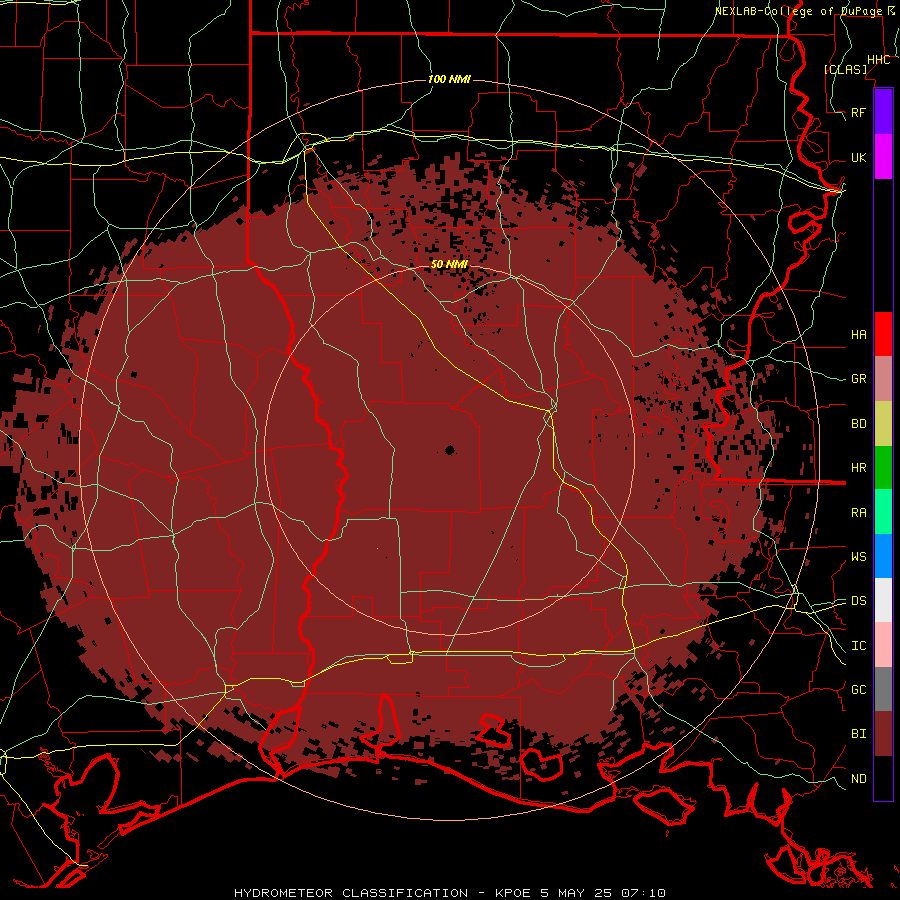Image resolution: width=900 pixels, height=900 pixels.
Task: Pick the yellow BD legend swatch
Action: (x=883, y=423)
